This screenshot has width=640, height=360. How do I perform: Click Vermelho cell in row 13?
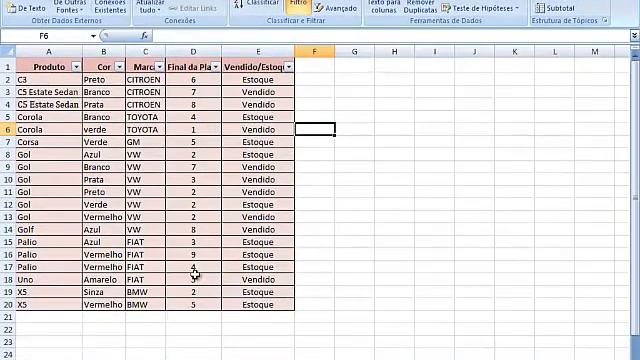click(104, 217)
